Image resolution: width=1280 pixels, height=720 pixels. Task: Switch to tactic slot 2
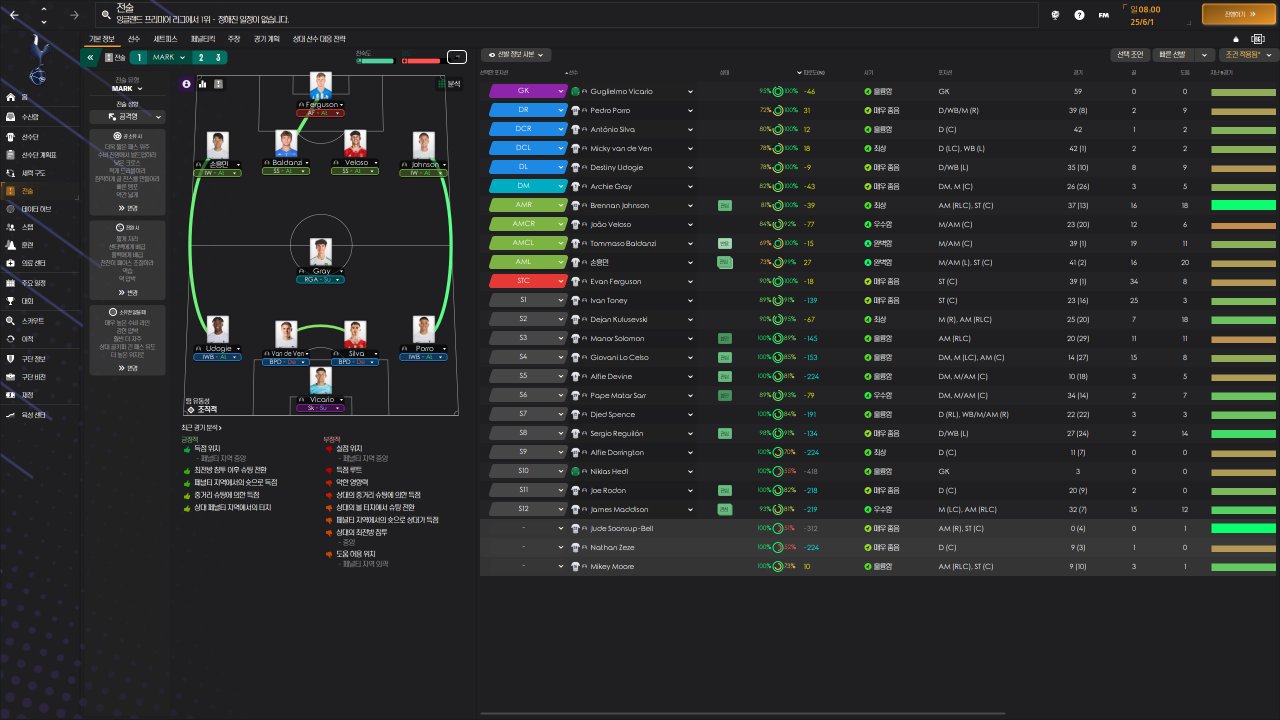[202, 58]
